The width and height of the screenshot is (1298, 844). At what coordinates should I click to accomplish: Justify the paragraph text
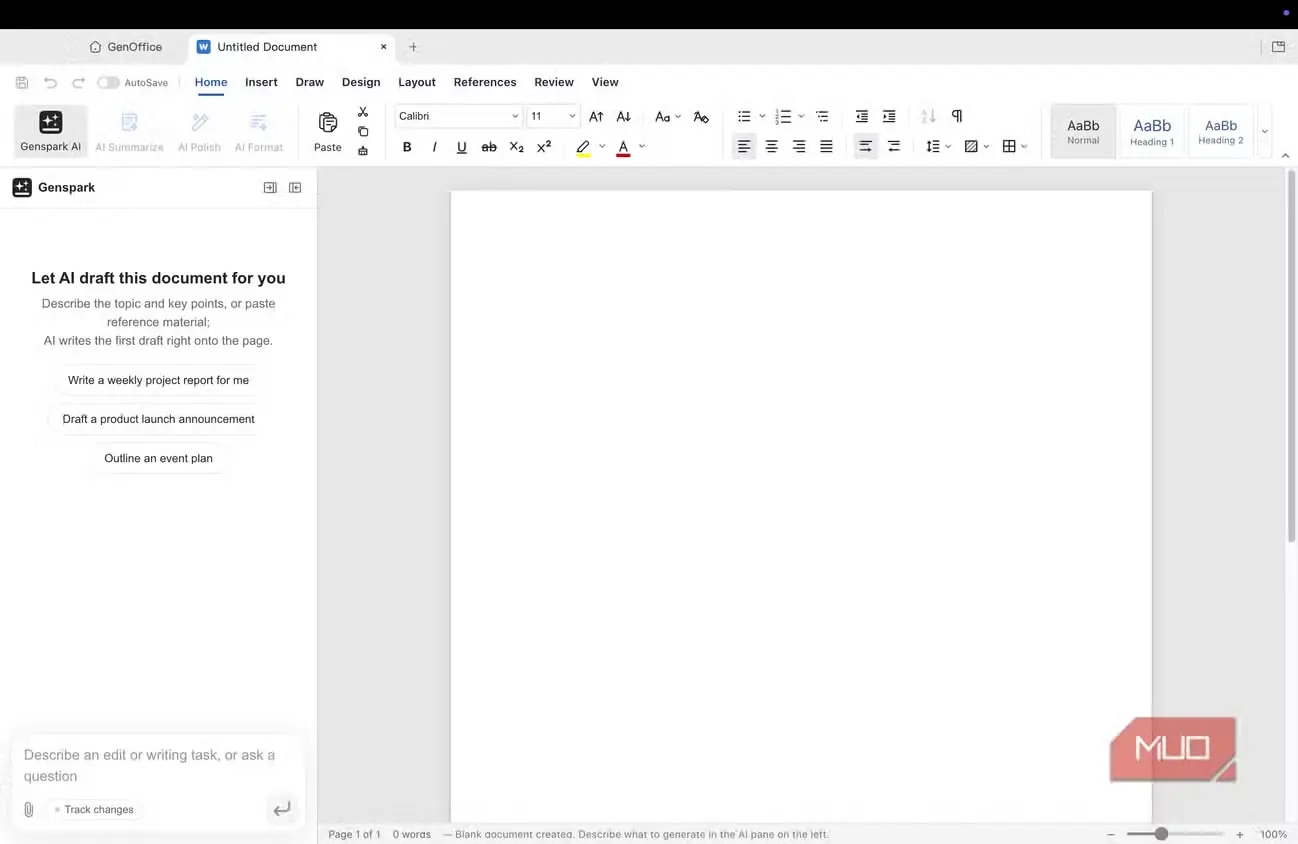[x=826, y=147]
